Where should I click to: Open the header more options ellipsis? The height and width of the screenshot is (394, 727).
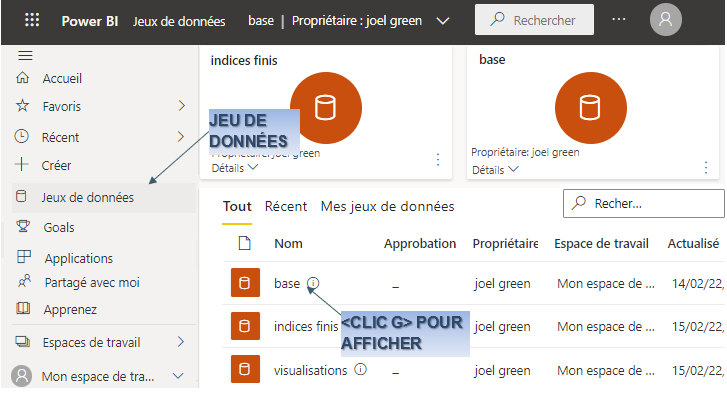click(619, 19)
